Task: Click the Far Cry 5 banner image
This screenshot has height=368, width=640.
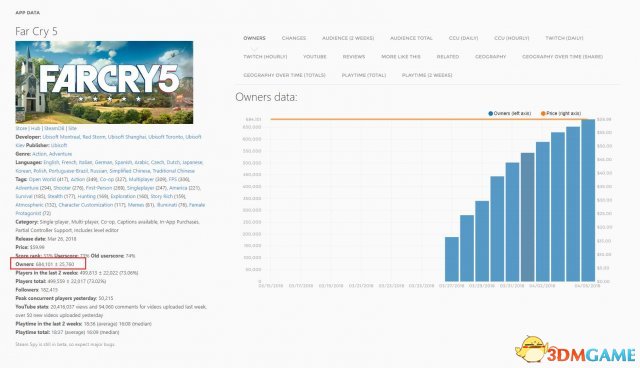Action: (x=104, y=82)
